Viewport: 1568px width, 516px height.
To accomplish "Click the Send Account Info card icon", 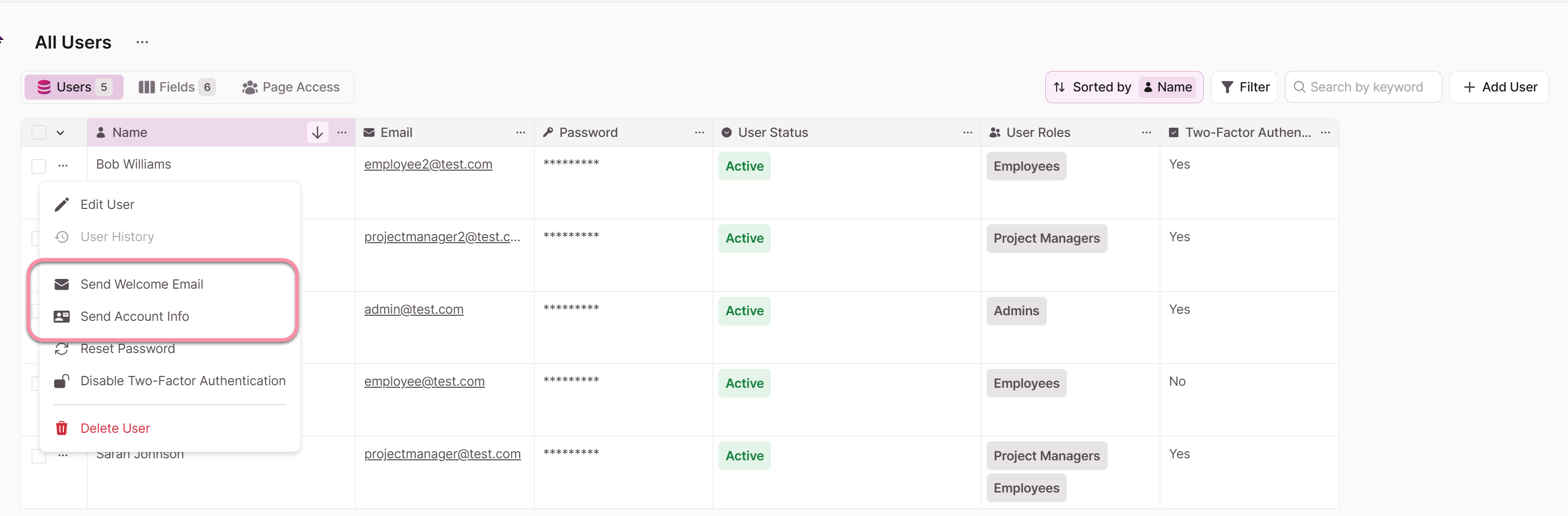I will pos(61,316).
